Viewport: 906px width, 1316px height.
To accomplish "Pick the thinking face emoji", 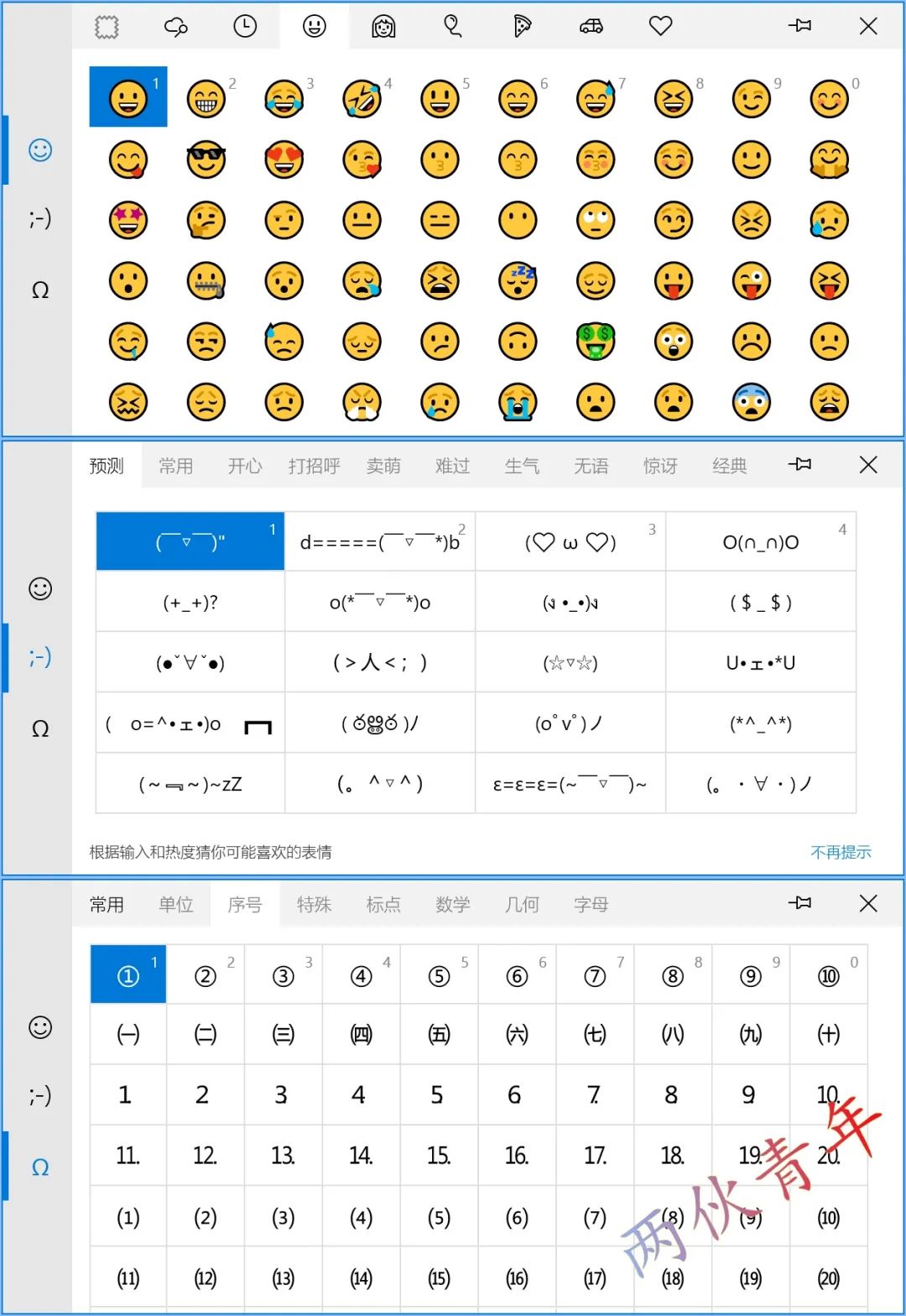I will (206, 220).
